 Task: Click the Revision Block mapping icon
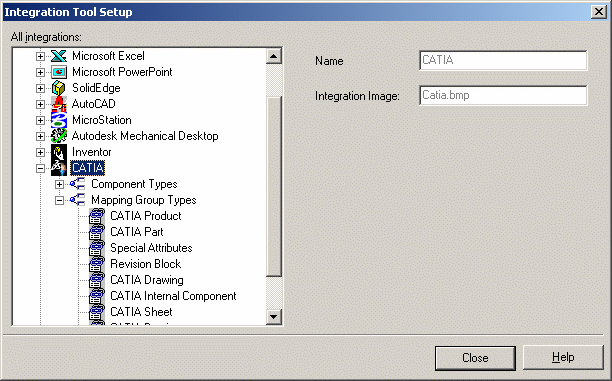[97, 264]
